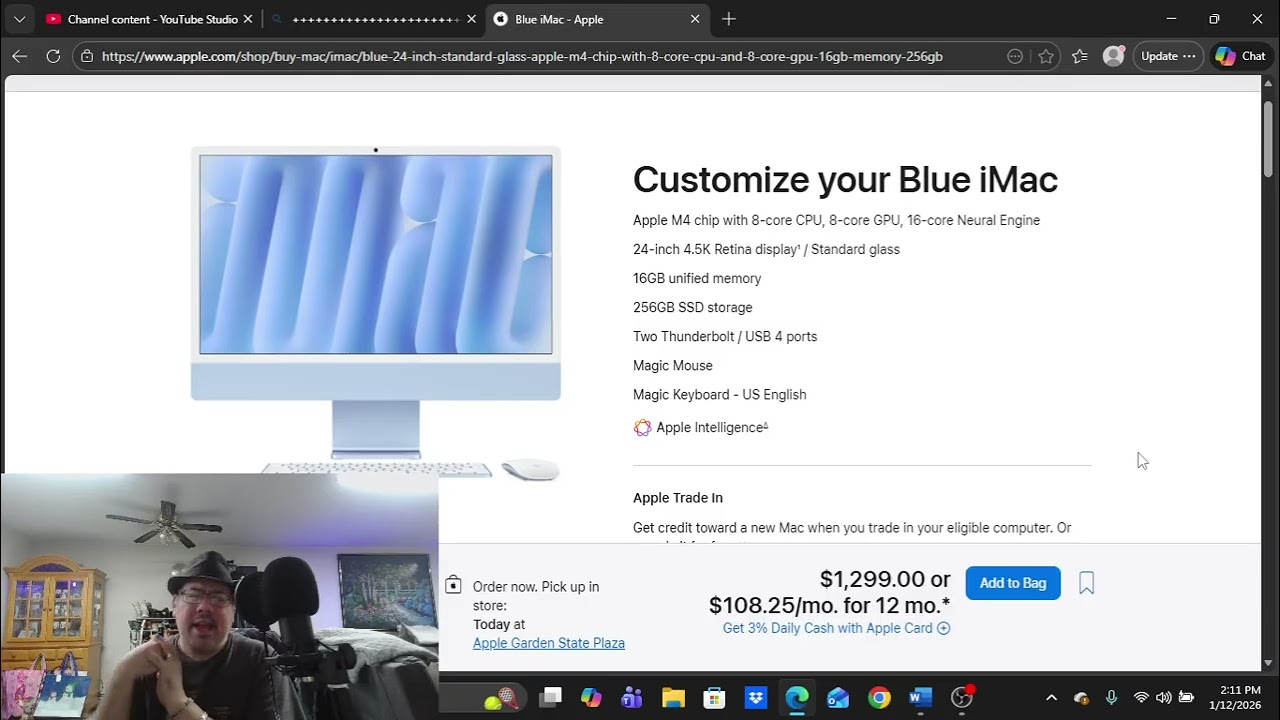Open the browser profile avatar
This screenshot has width=1280, height=720.
[x=1113, y=56]
